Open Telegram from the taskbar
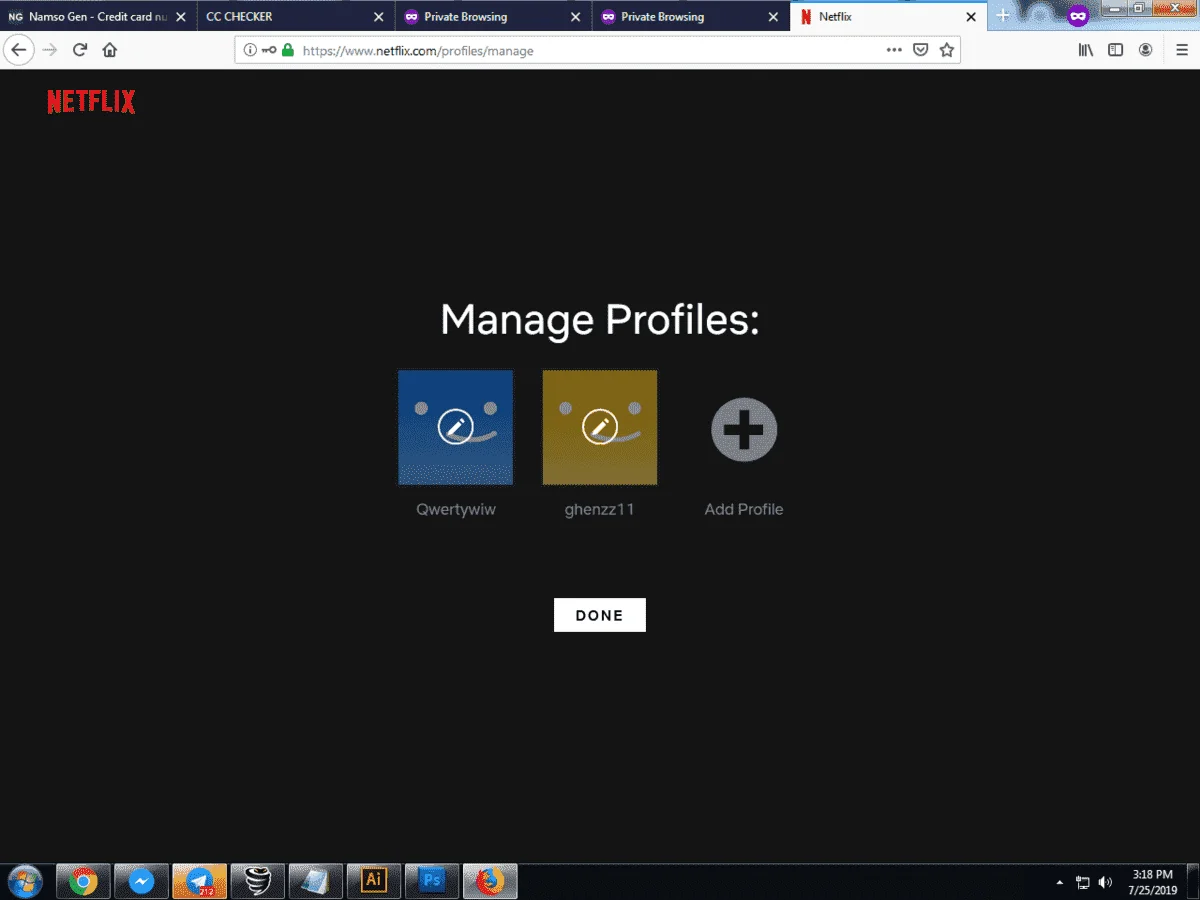Screen dimensions: 1200x900 [x=199, y=881]
